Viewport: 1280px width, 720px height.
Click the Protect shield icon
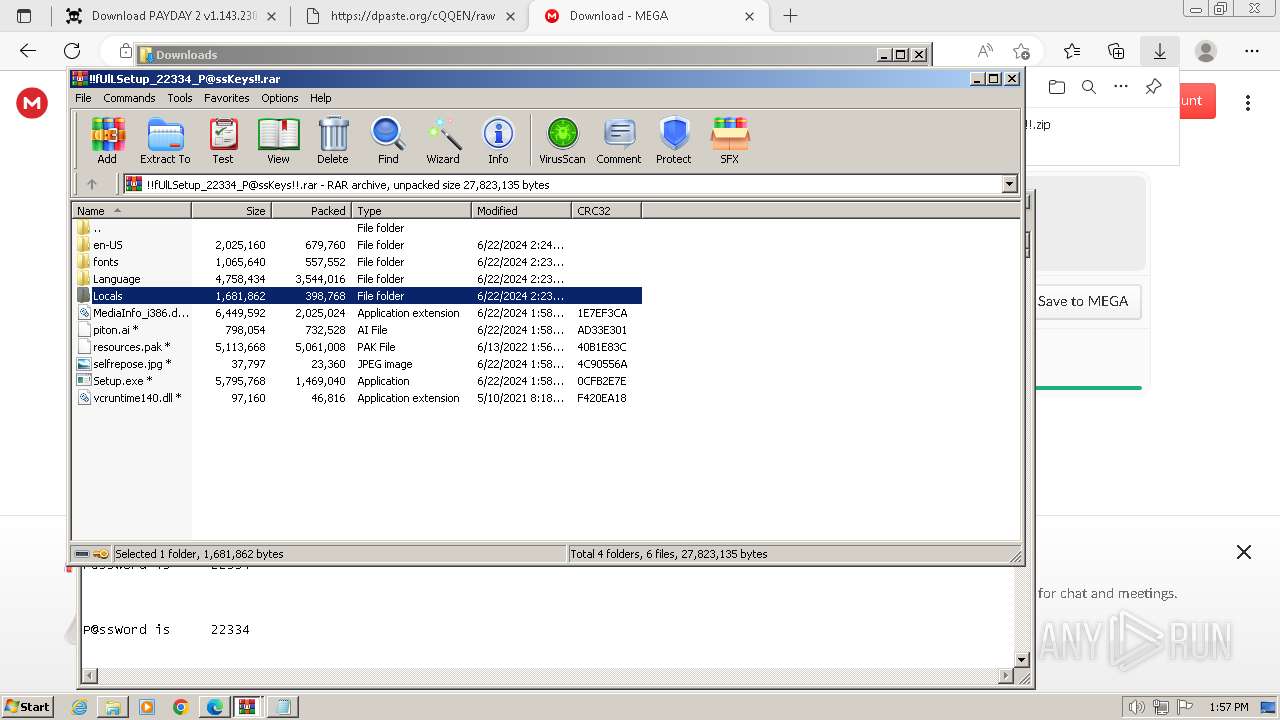[x=674, y=140]
